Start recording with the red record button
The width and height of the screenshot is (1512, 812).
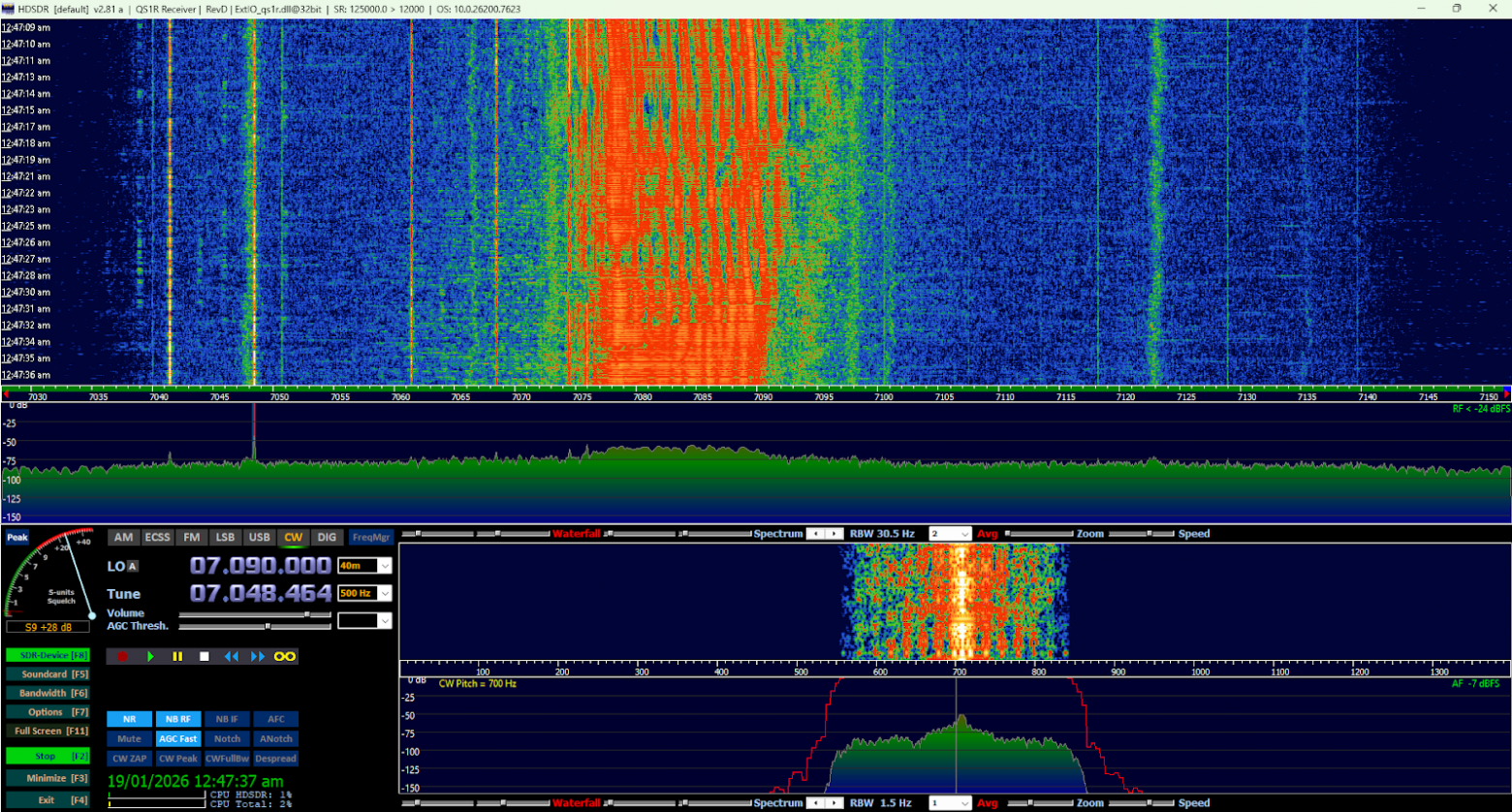[123, 657]
